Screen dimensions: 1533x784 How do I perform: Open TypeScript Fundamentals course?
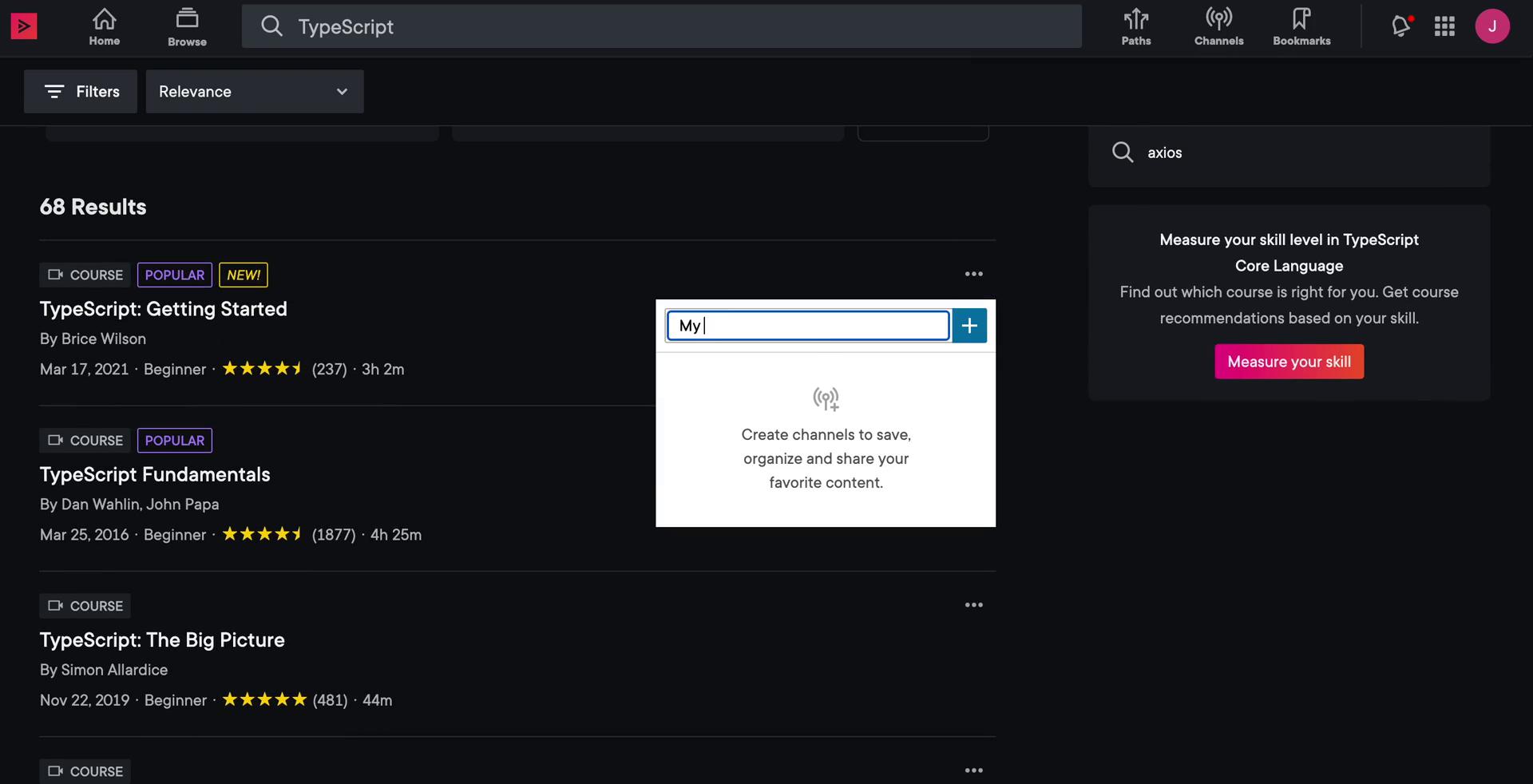point(155,474)
